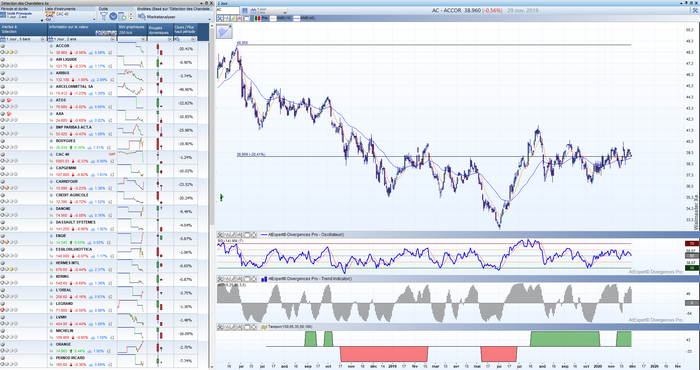
Task: Click the blank panel icon in price toolbar
Action: point(247,18)
